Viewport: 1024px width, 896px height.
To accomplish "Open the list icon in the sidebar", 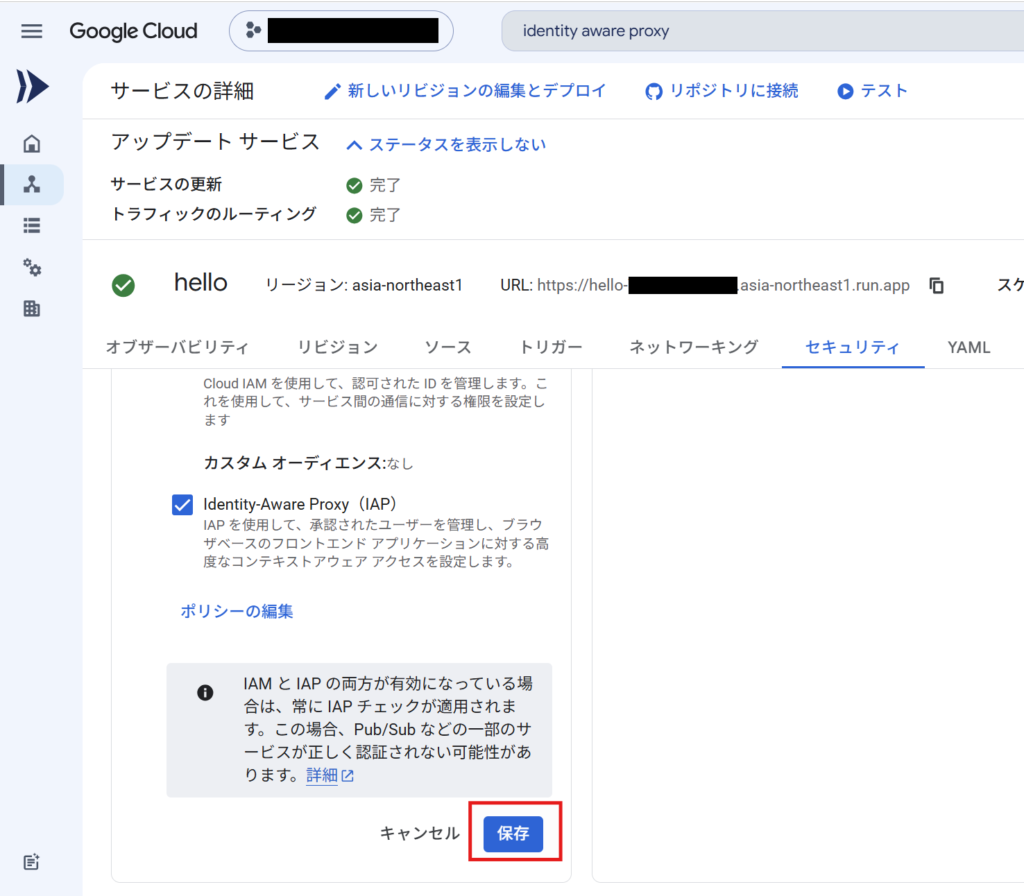I will (x=31, y=226).
